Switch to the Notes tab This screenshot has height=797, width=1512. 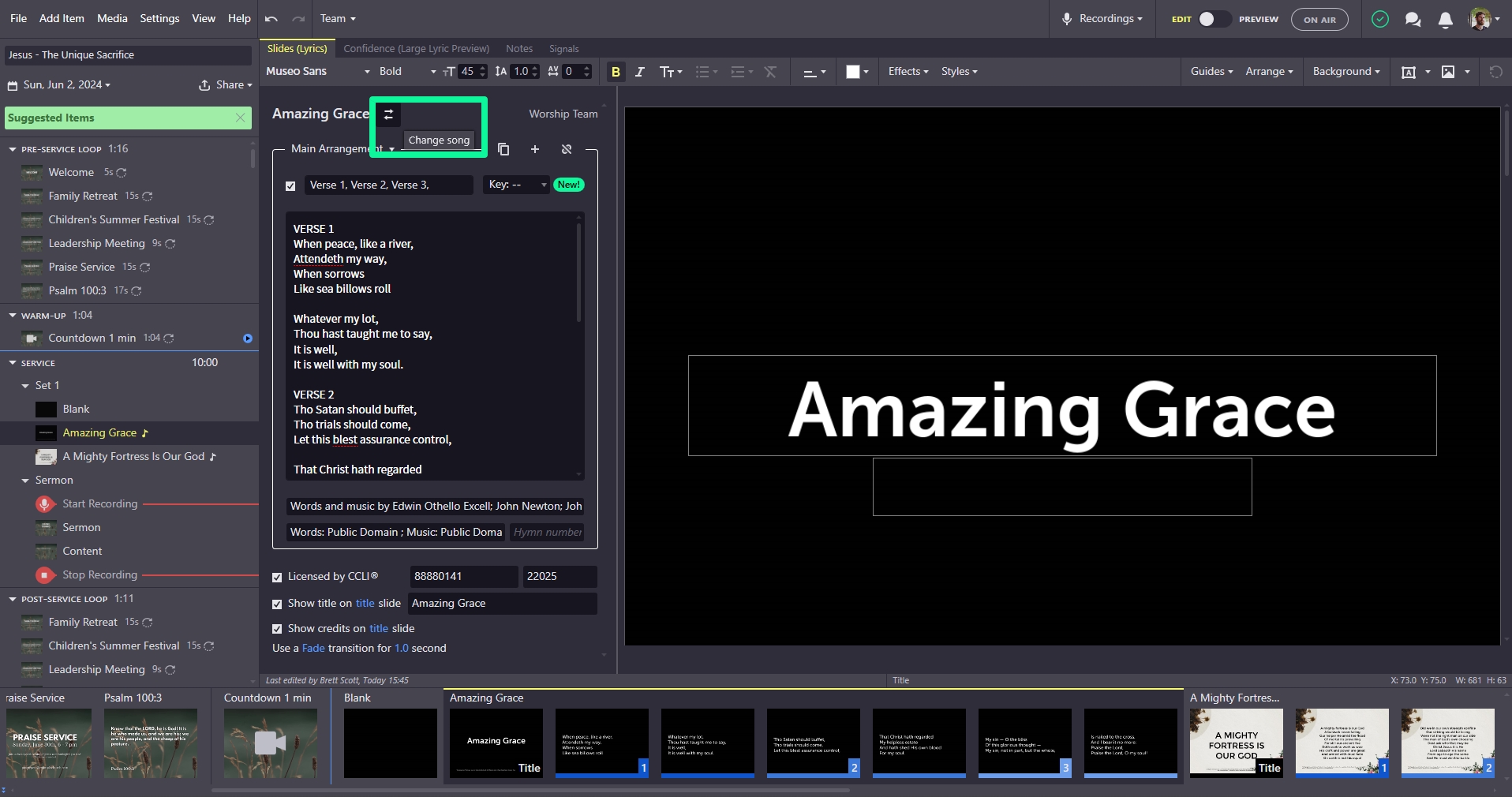518,49
